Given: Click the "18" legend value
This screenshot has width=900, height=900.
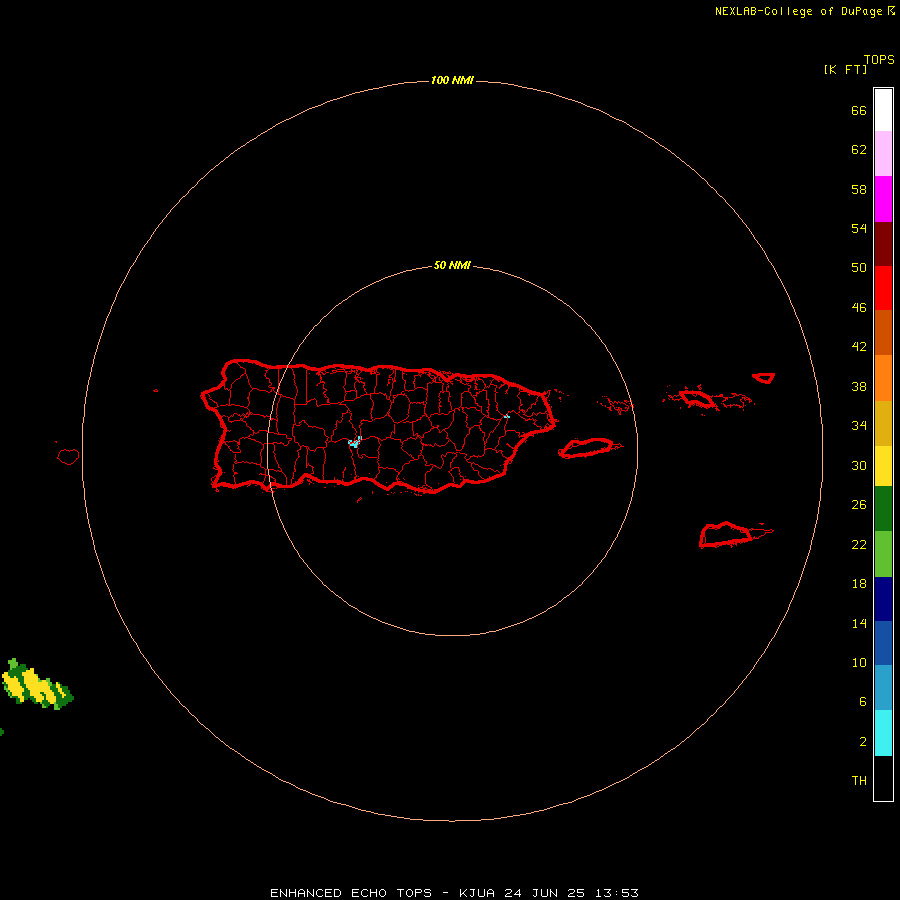Looking at the screenshot, I should point(859,584).
